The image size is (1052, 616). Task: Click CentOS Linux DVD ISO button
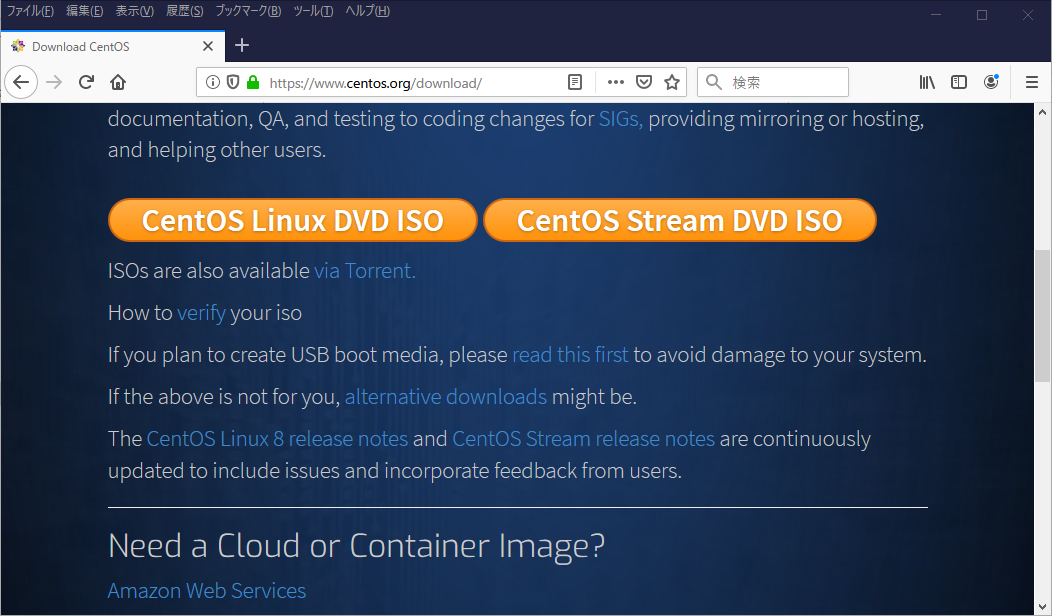[x=293, y=220]
